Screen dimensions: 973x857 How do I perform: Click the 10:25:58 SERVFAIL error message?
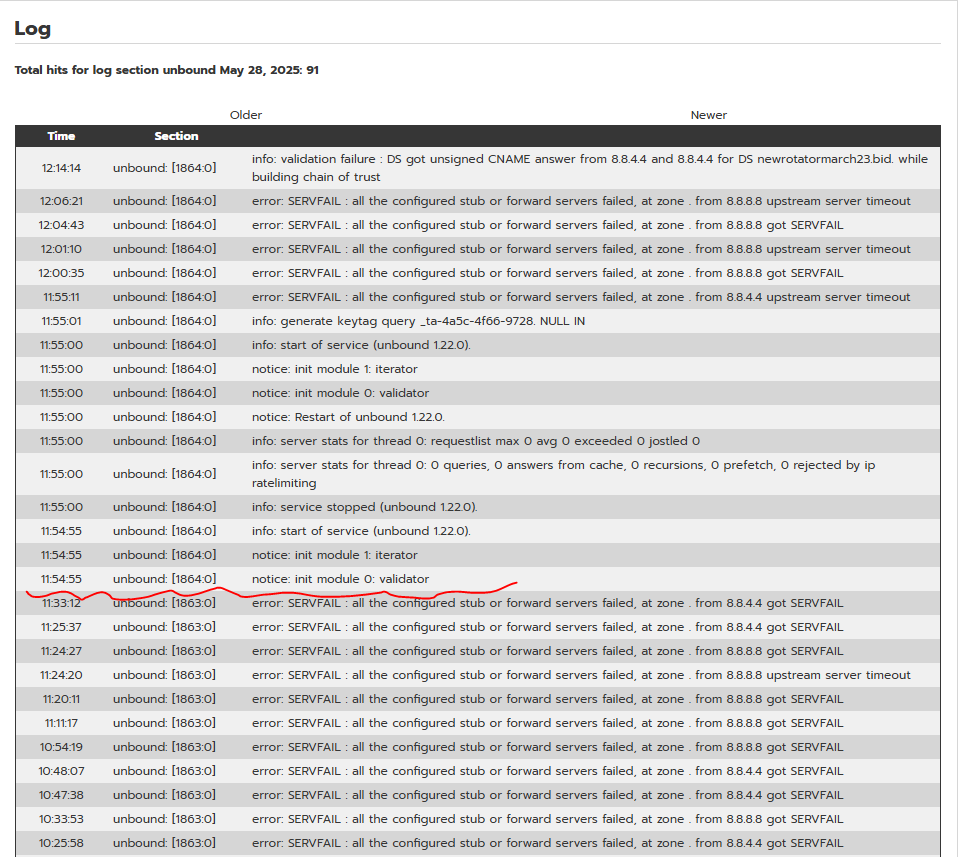pos(547,843)
